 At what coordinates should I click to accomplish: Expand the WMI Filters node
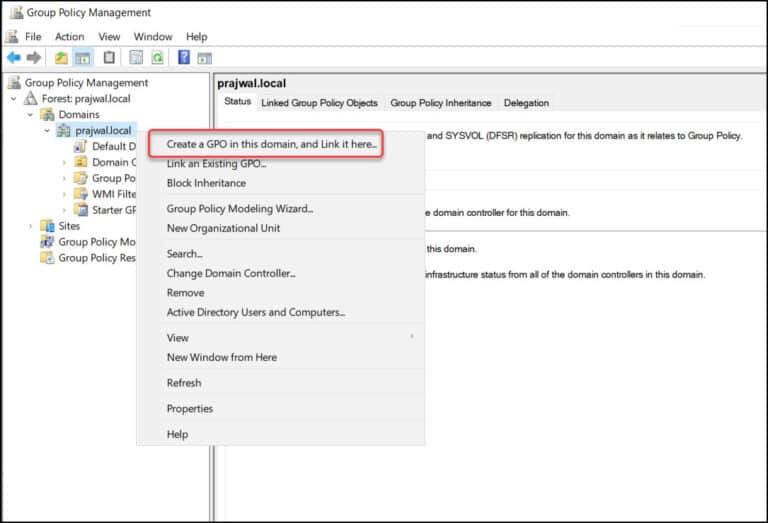(64, 194)
